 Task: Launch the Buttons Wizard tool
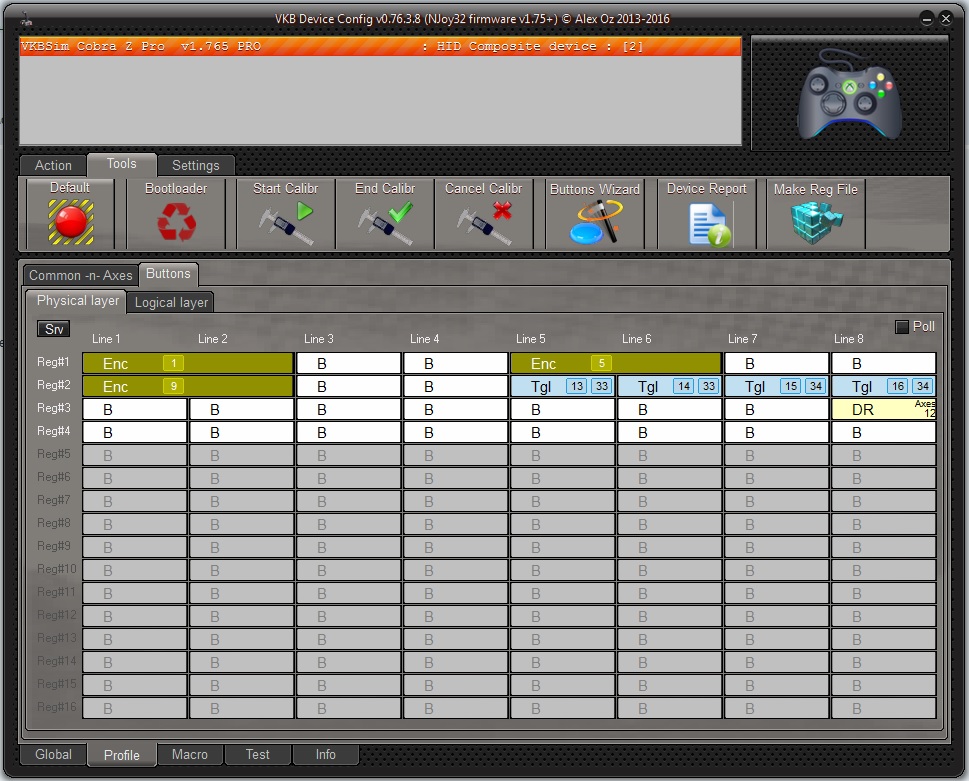pos(595,222)
